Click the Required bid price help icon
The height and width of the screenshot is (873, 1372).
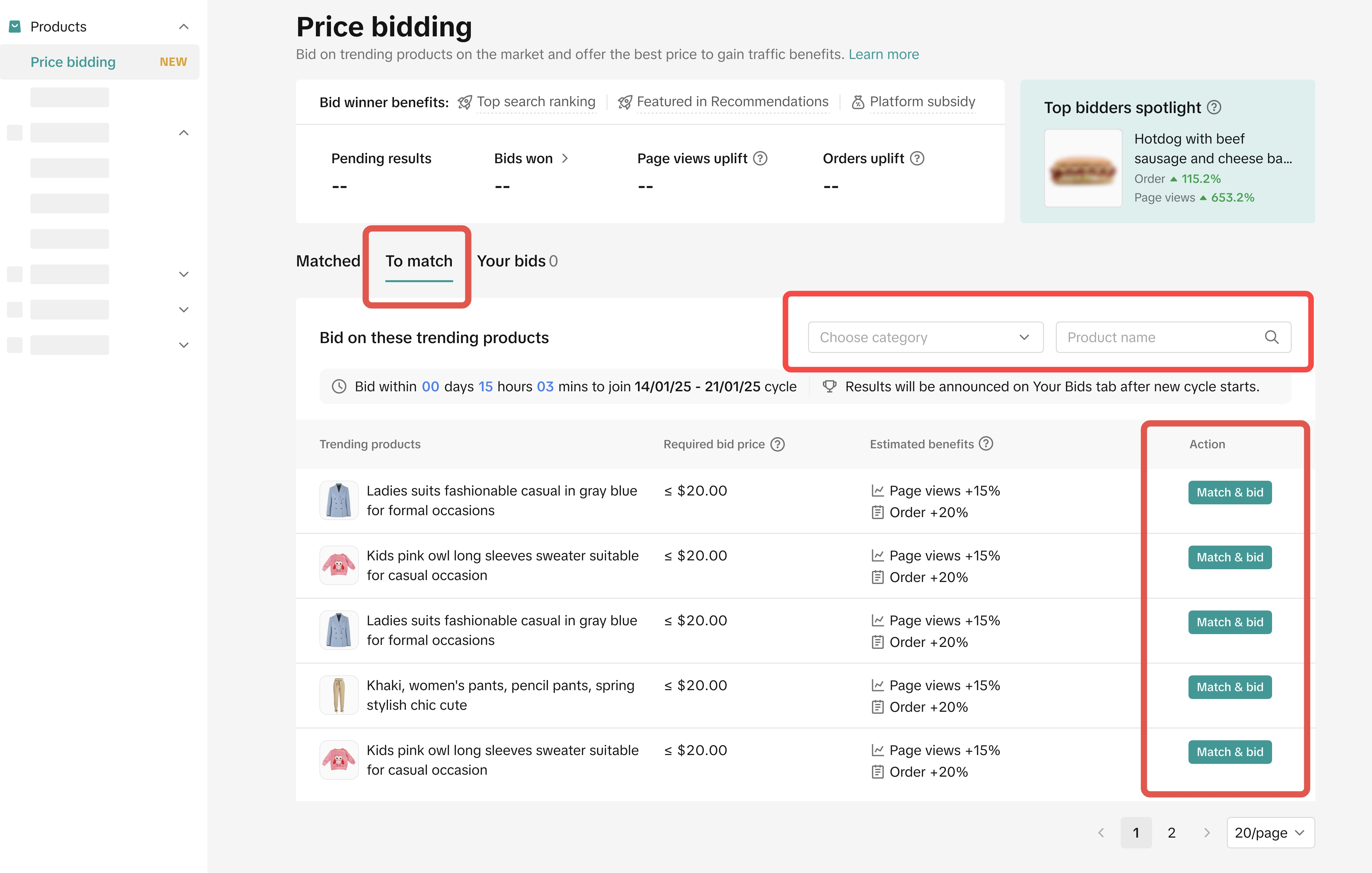[x=778, y=444]
